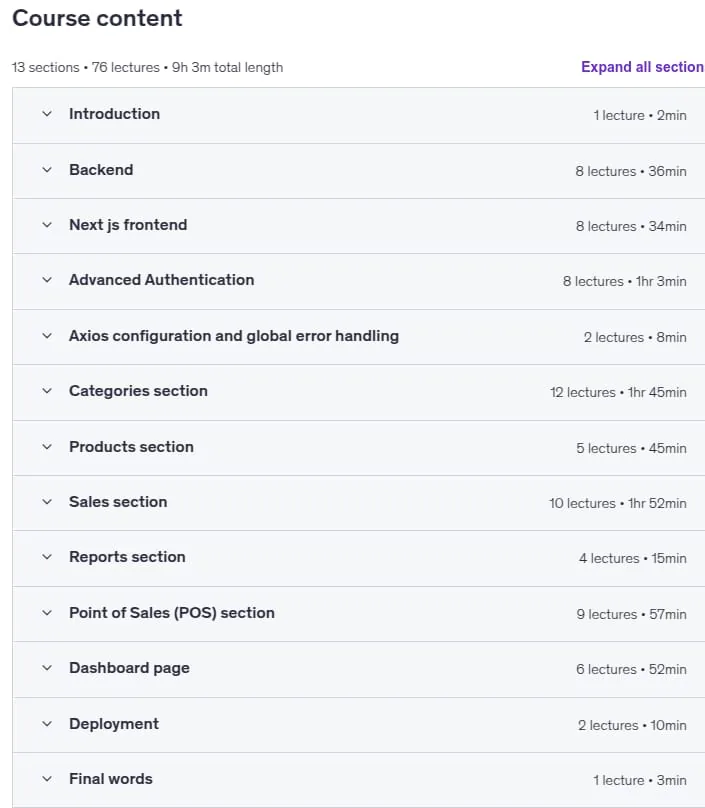Select the Final words section title
The width and height of the screenshot is (705, 808).
[x=111, y=779]
